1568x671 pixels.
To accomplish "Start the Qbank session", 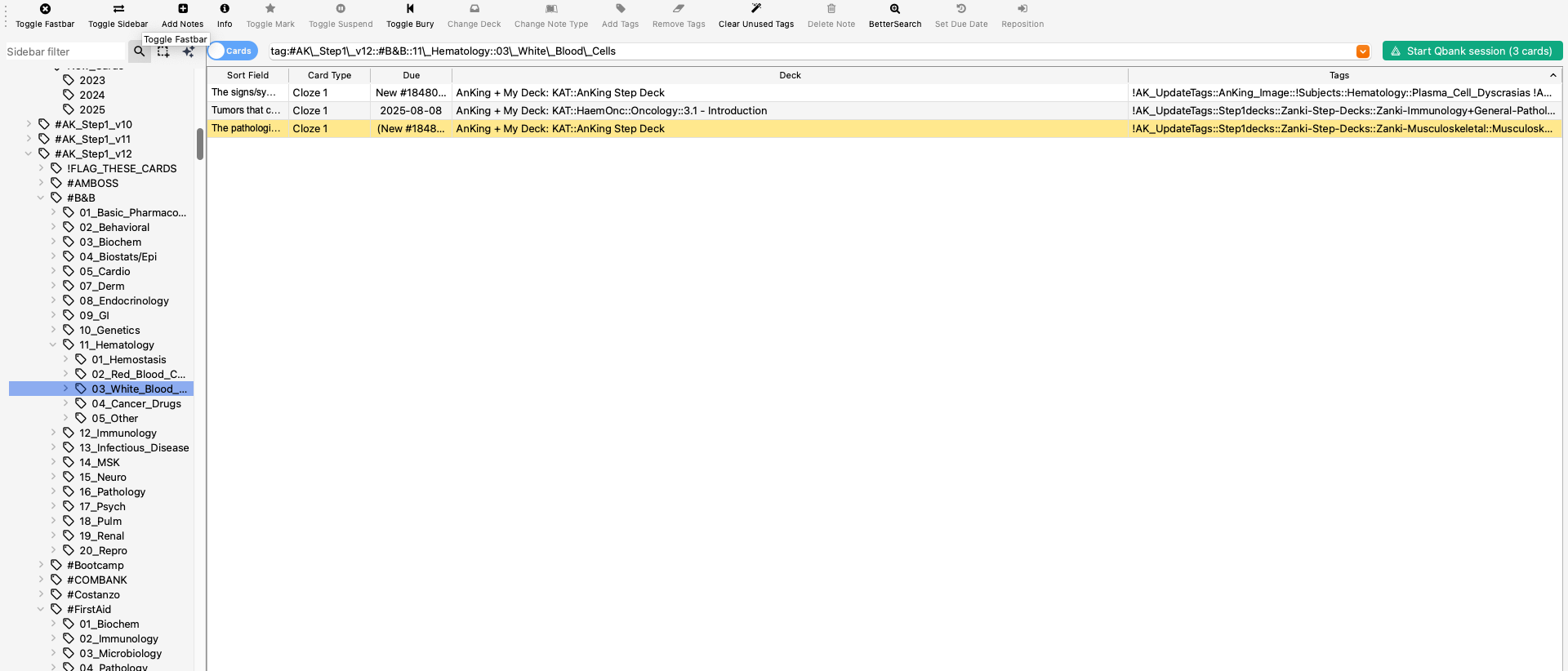I will [x=1472, y=51].
